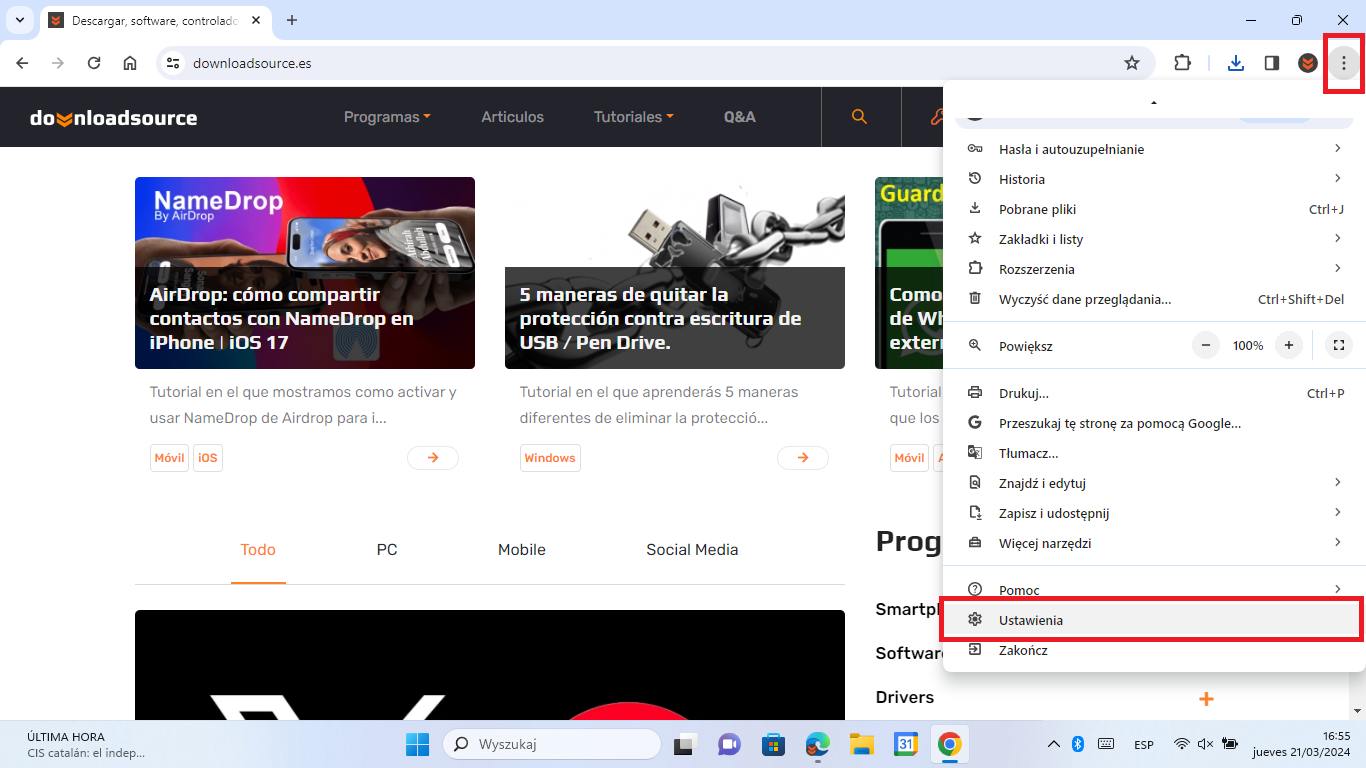Open the Rozszerzenia submenu

click(x=1154, y=269)
